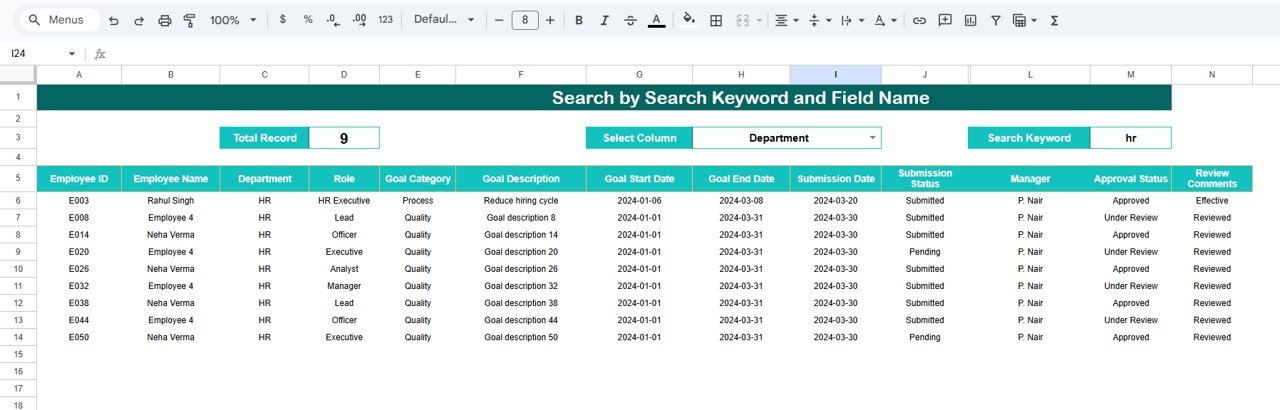Open the 123 number format menu
1280x410 pixels.
pos(385,20)
